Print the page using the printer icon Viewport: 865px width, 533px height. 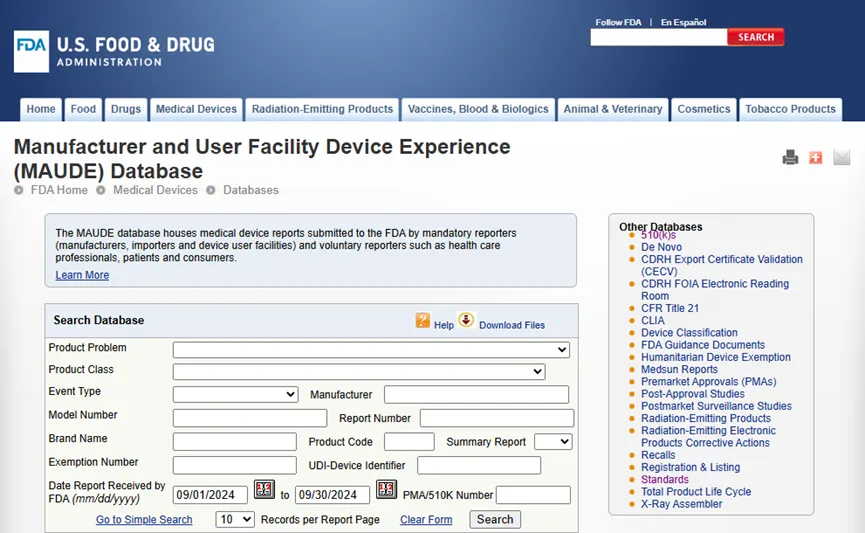pos(790,158)
